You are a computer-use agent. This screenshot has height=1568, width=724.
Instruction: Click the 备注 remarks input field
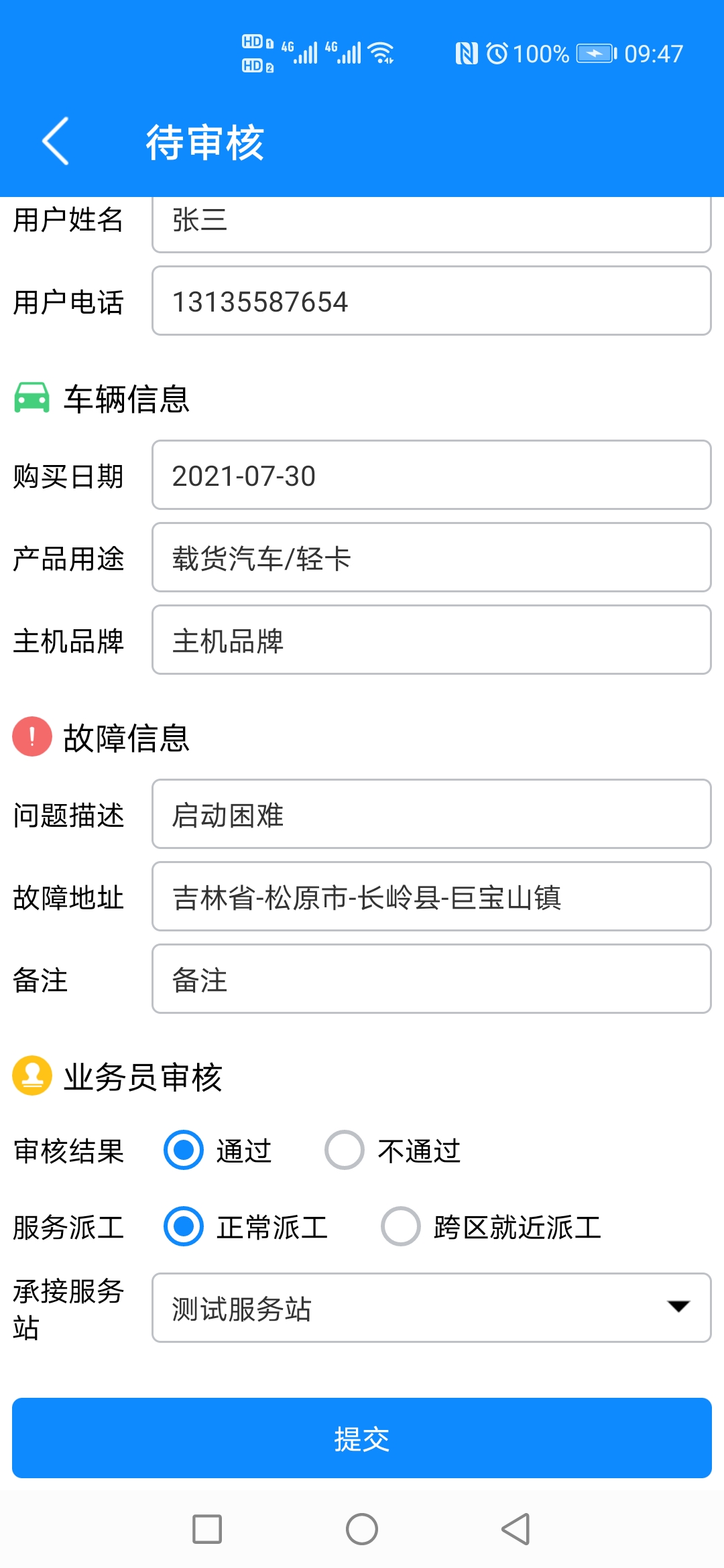tap(431, 979)
